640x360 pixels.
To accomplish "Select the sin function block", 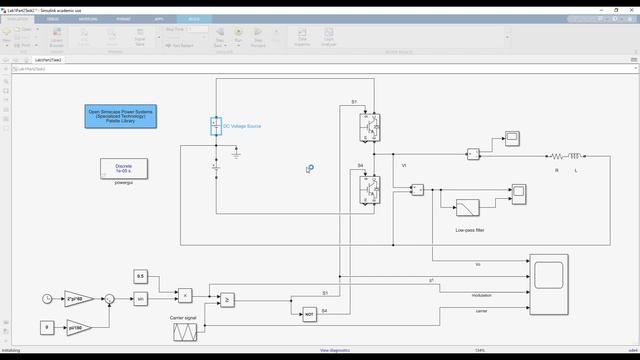I will coord(140,299).
